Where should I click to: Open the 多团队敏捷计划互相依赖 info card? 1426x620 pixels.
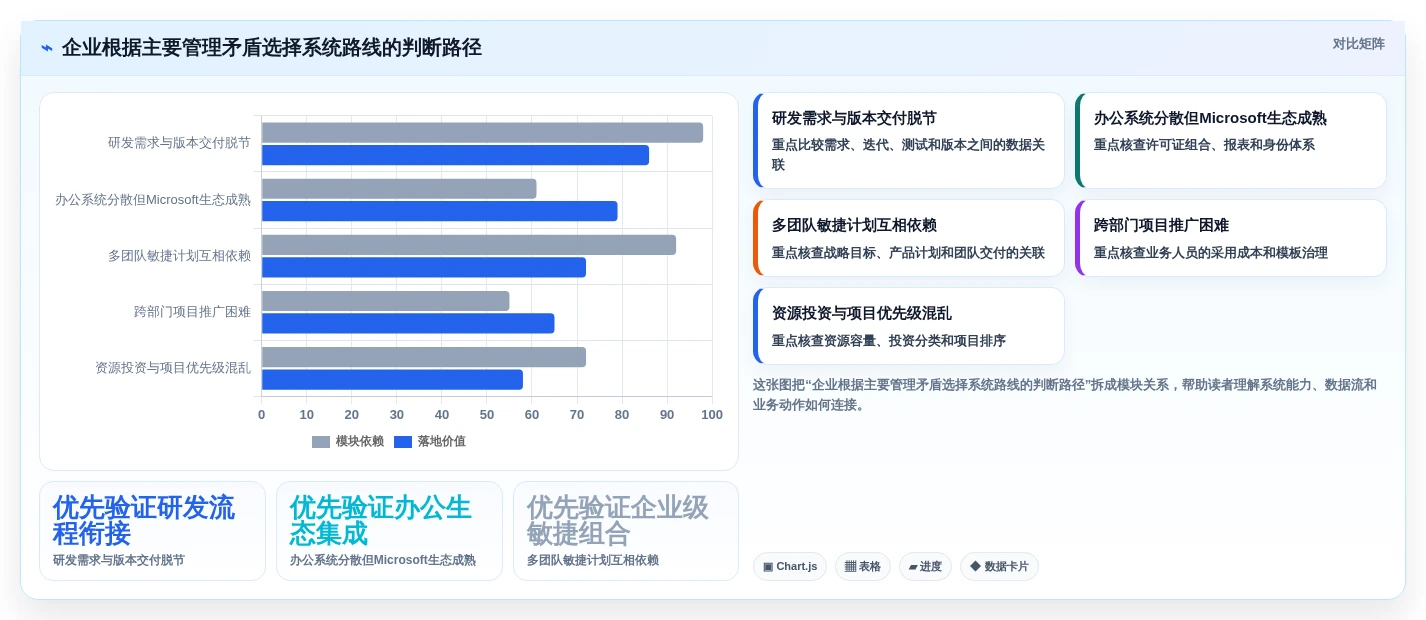pos(909,238)
